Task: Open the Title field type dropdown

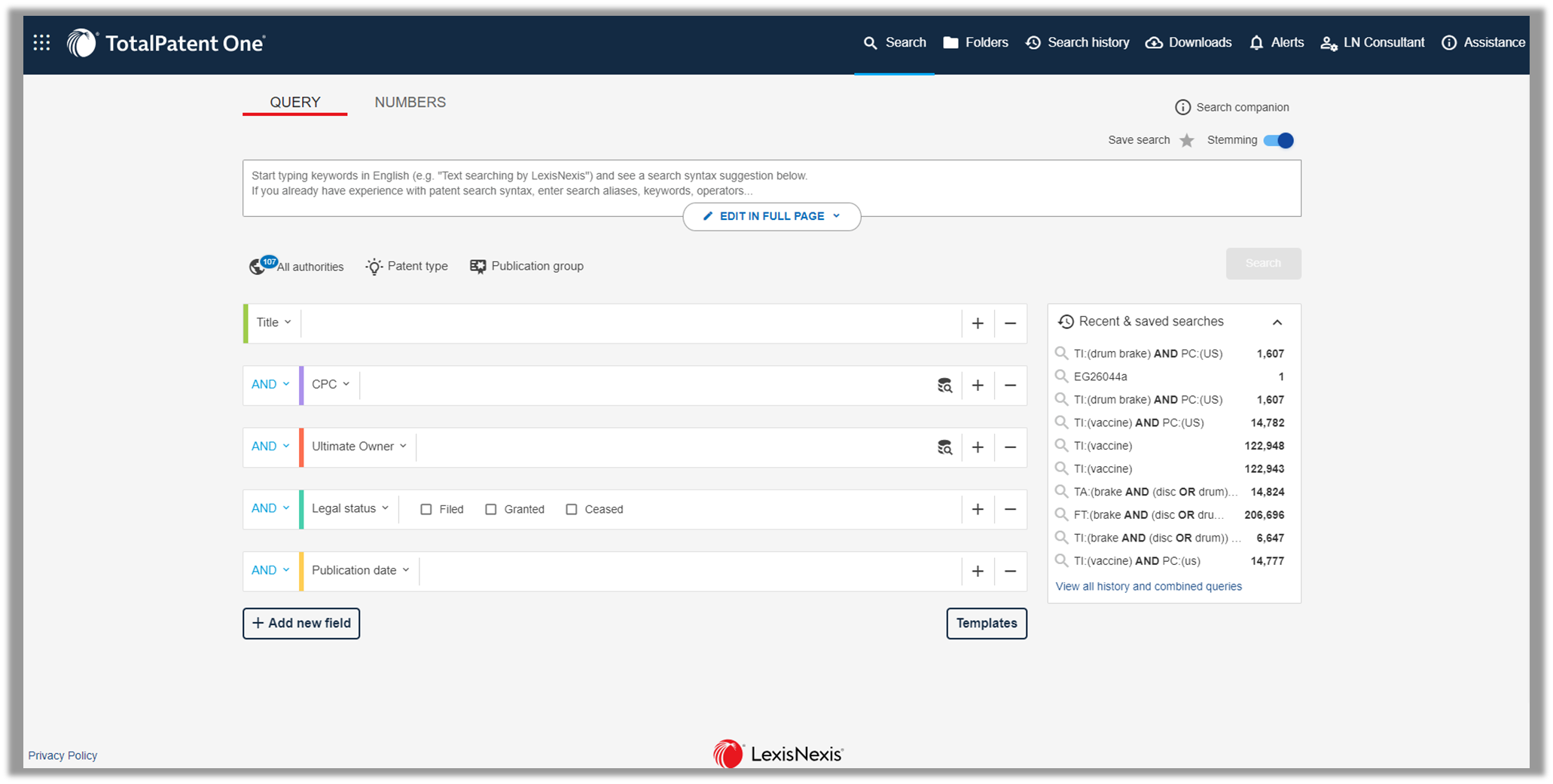Action: pyautogui.click(x=273, y=322)
